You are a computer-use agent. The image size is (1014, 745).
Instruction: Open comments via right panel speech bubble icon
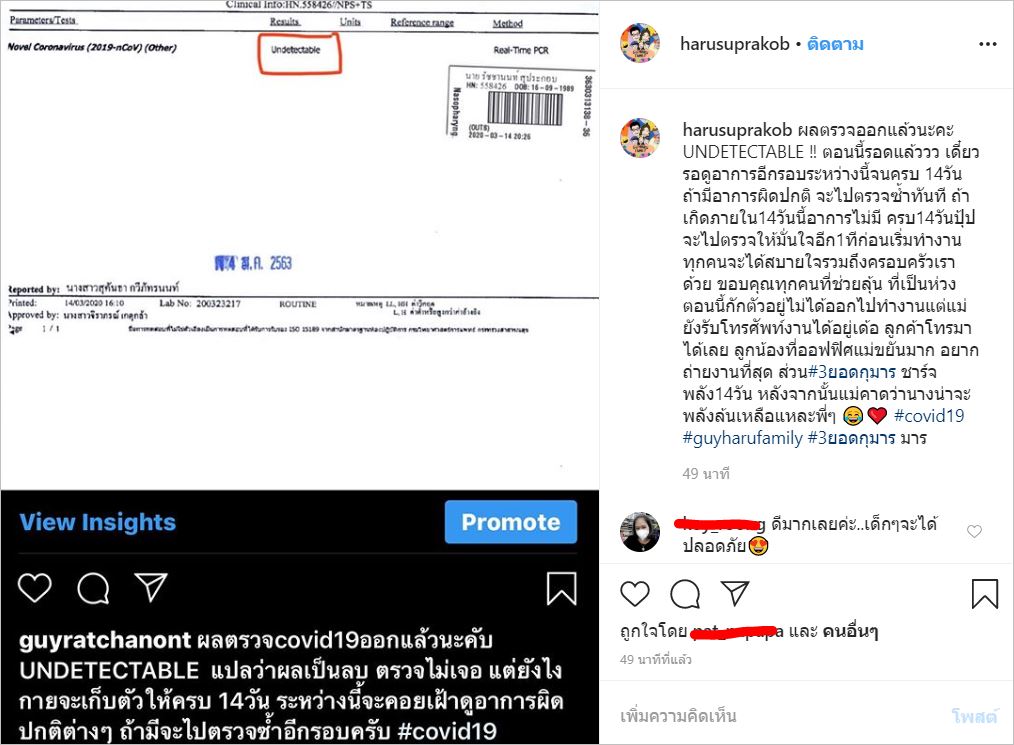coord(685,594)
